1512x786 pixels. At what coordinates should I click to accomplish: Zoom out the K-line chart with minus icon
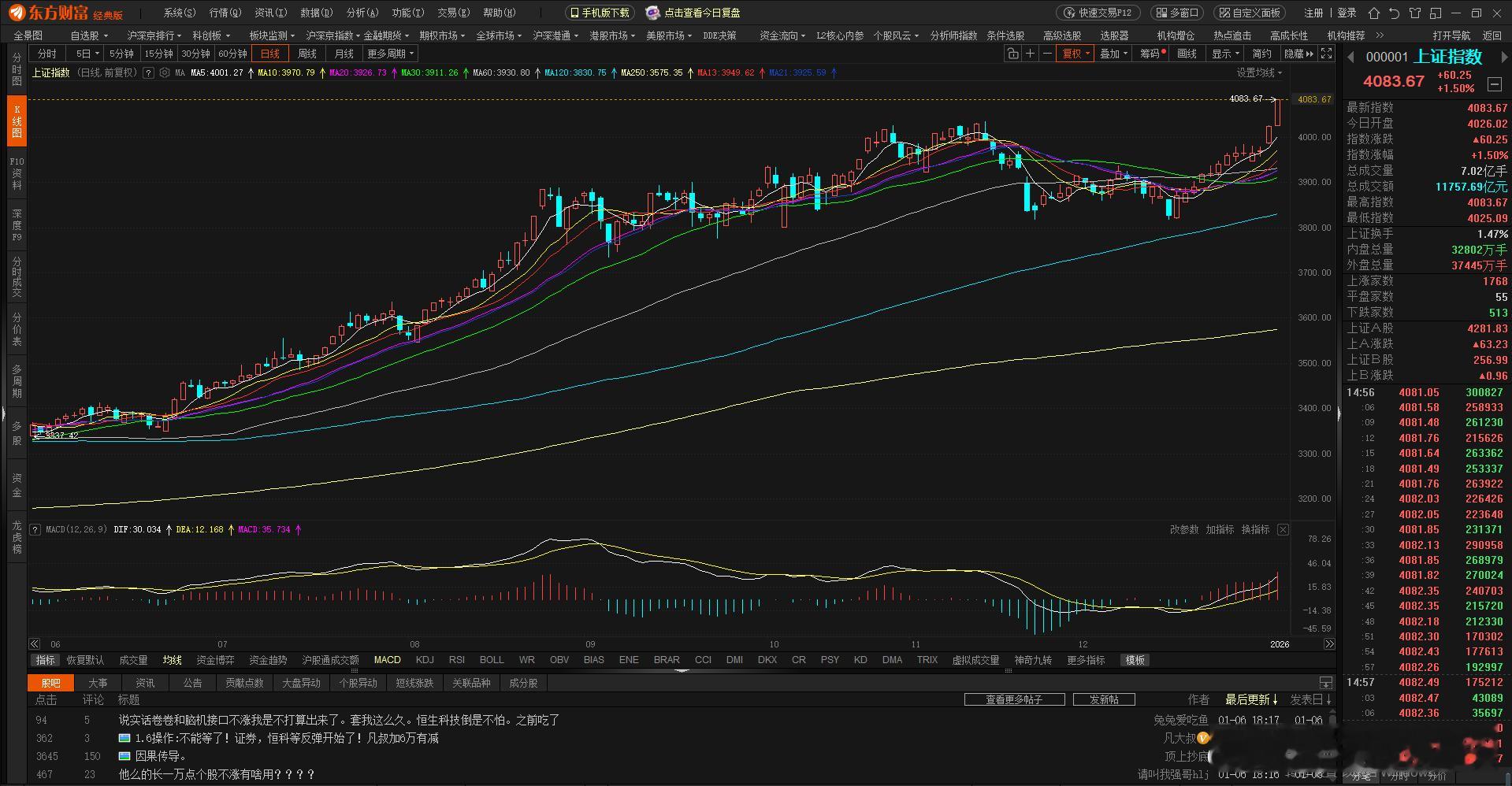(1047, 54)
